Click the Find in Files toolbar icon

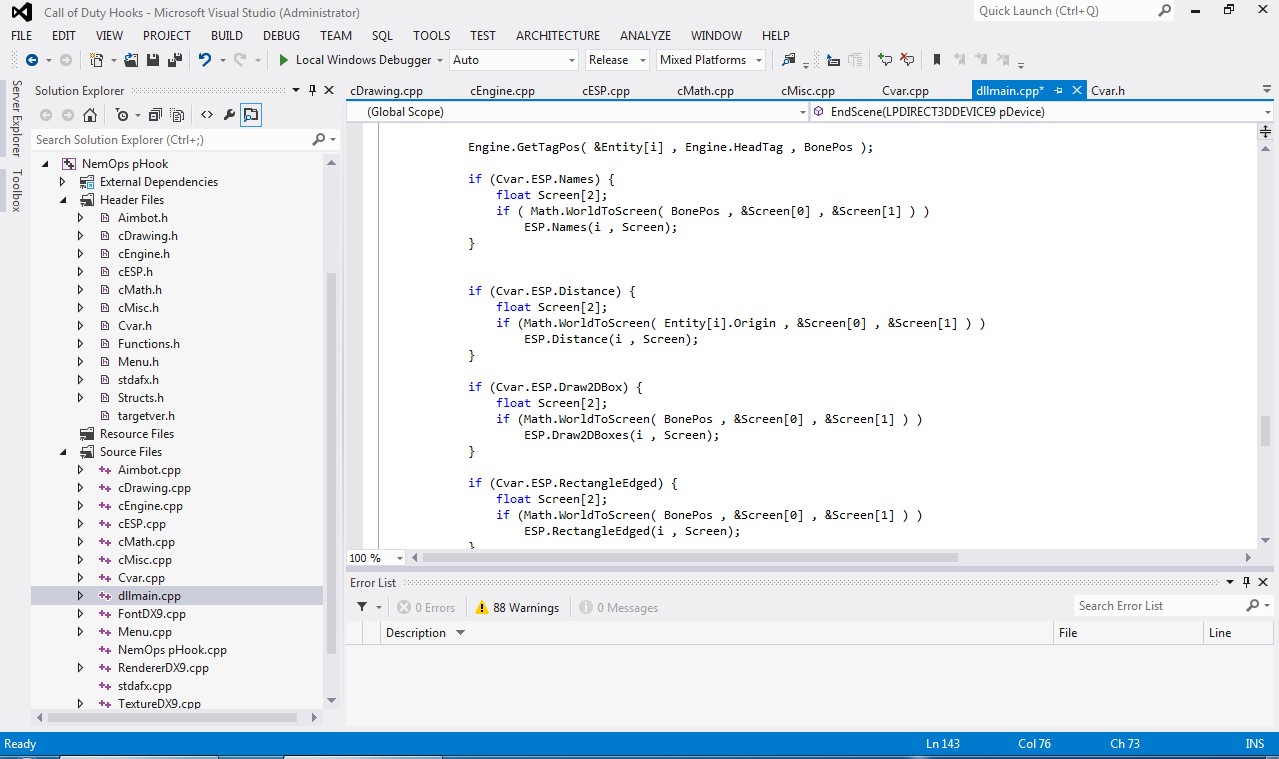coord(789,60)
